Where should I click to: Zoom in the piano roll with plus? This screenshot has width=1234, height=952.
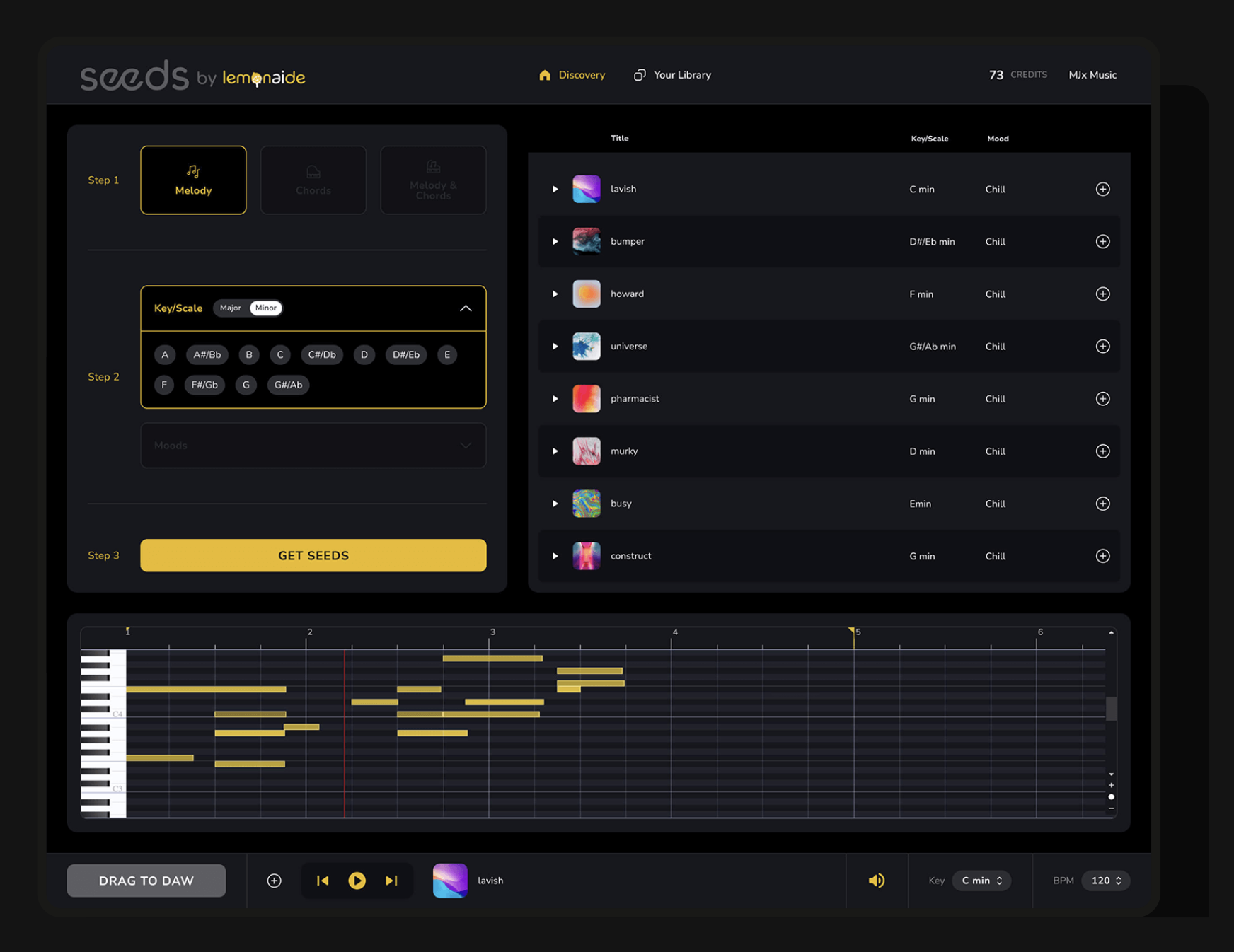[1111, 785]
